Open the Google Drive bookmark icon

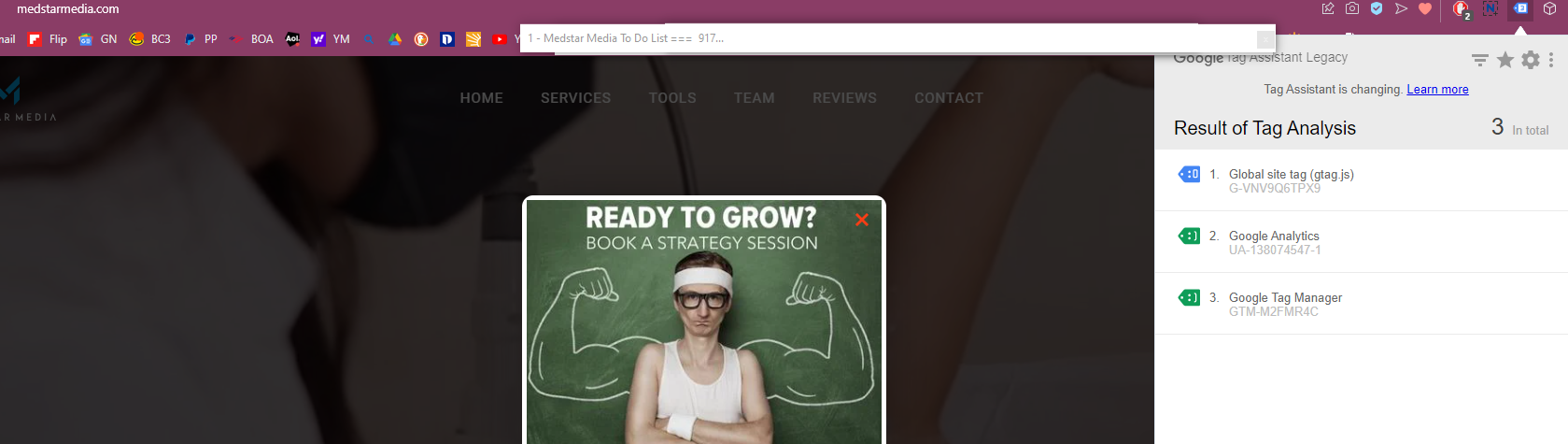(x=395, y=39)
